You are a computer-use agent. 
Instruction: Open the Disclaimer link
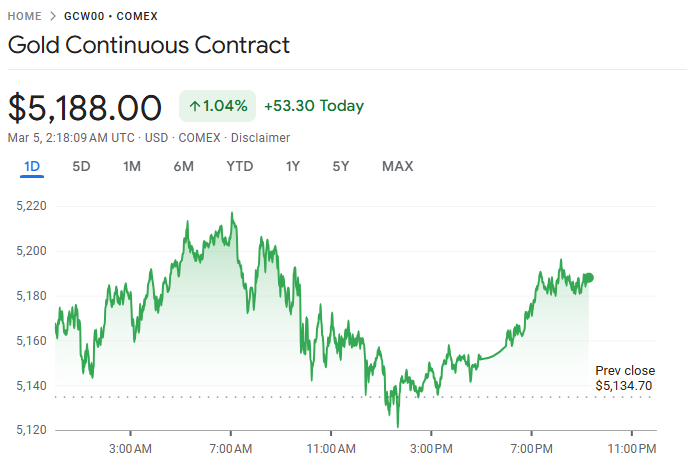coord(263,138)
